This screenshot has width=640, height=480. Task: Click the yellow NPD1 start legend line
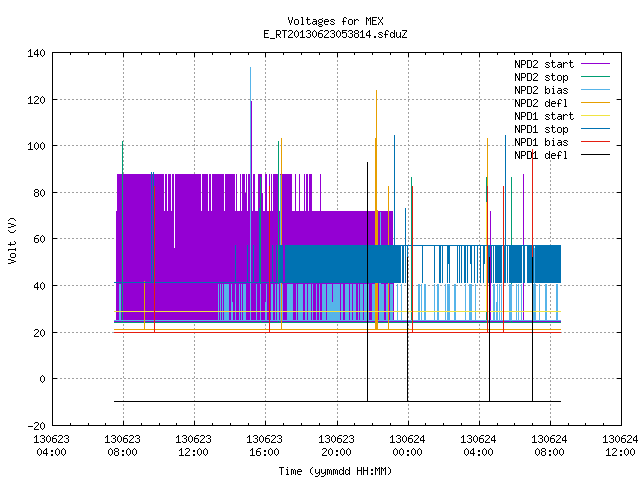coord(595,116)
